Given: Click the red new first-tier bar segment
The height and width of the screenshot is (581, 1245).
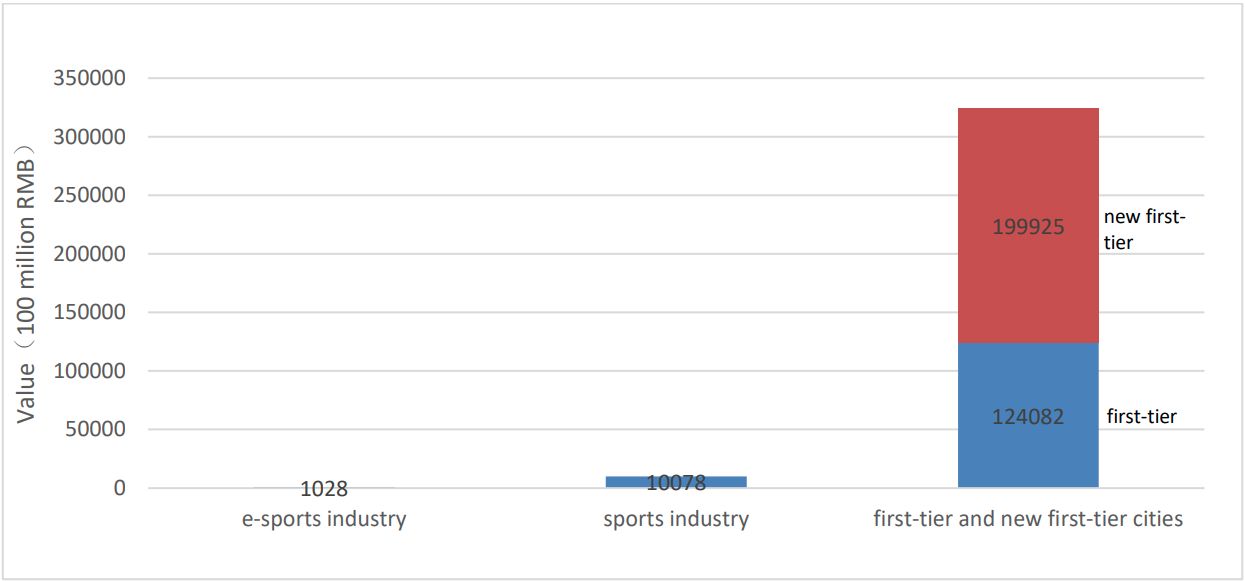Looking at the screenshot, I should tap(1028, 226).
